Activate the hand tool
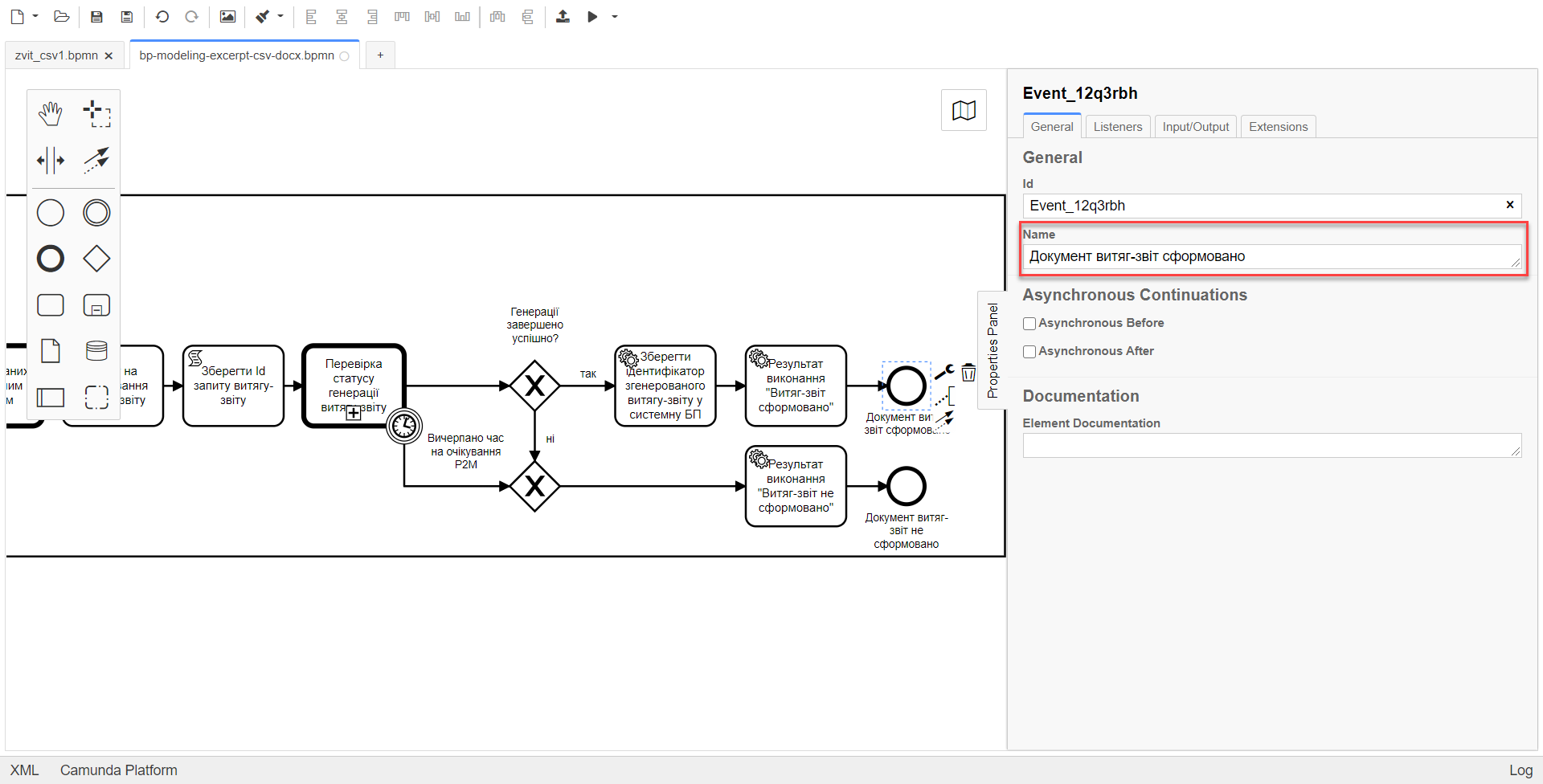This screenshot has width=1543, height=784. coord(51,114)
